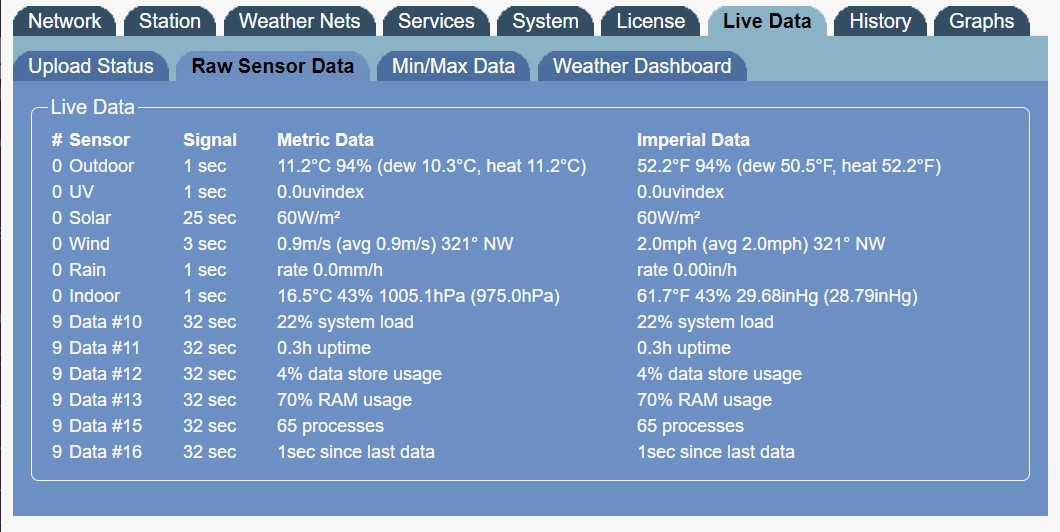Image resolution: width=1060 pixels, height=532 pixels.
Task: Click imperial 0.3h uptime value
Action: pyautogui.click(x=683, y=348)
